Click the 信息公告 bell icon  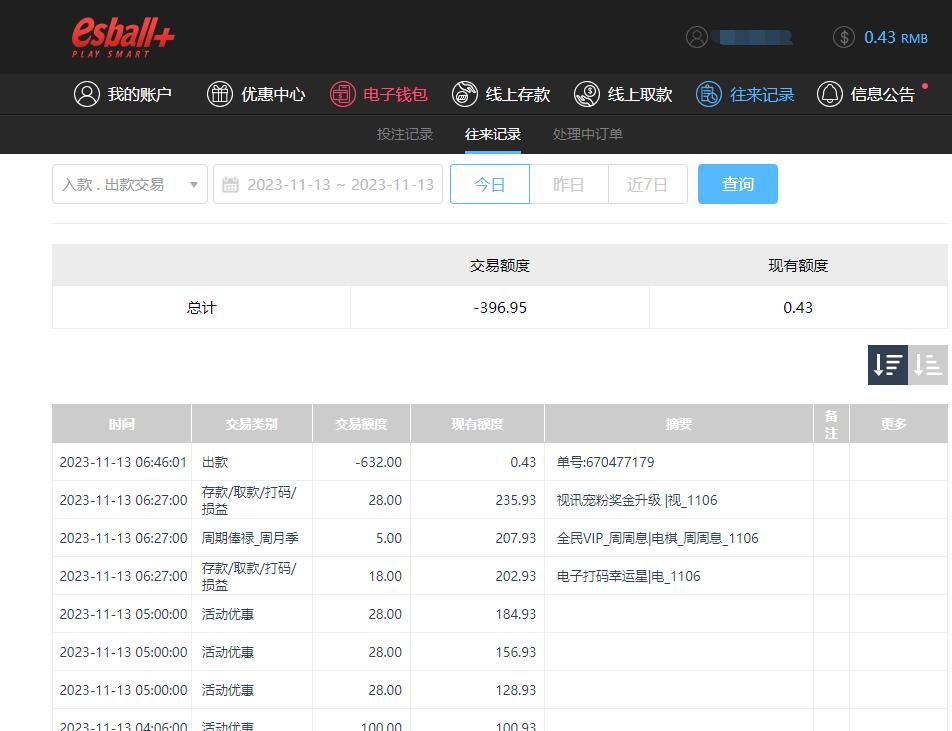coord(830,94)
